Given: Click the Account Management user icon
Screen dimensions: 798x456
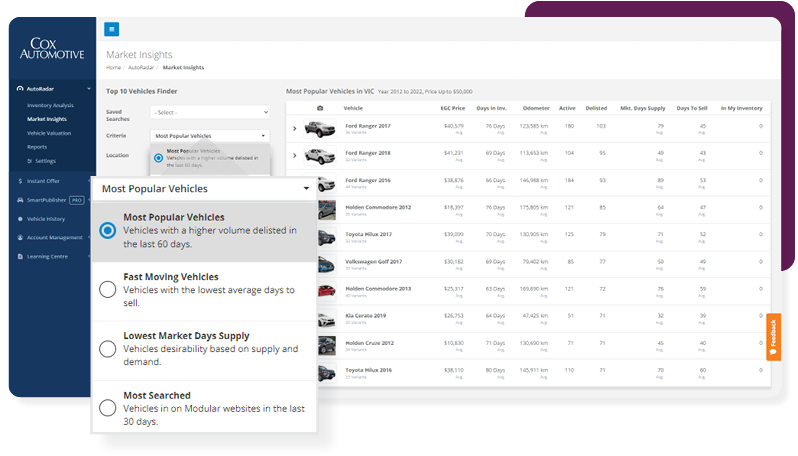Looking at the screenshot, I should (20, 238).
